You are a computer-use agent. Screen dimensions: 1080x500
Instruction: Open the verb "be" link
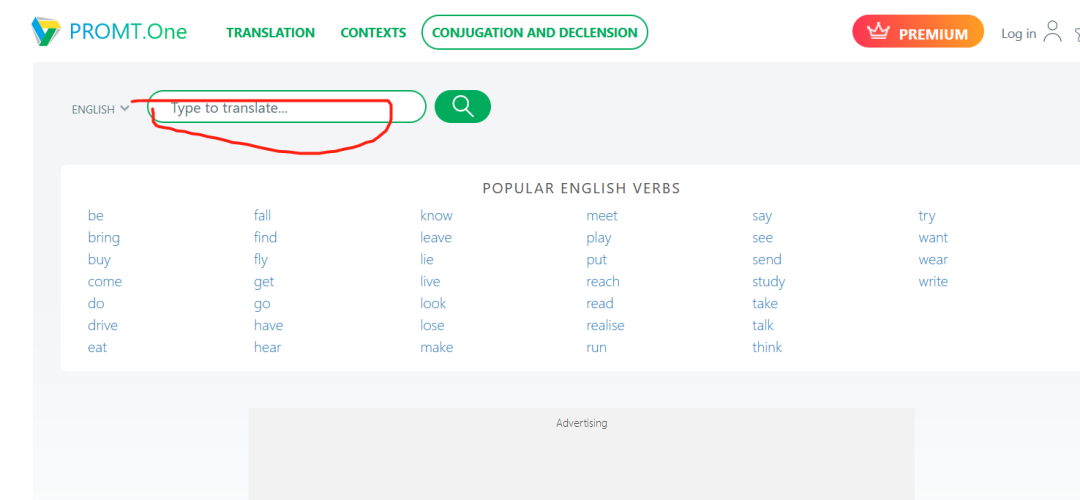(x=96, y=216)
